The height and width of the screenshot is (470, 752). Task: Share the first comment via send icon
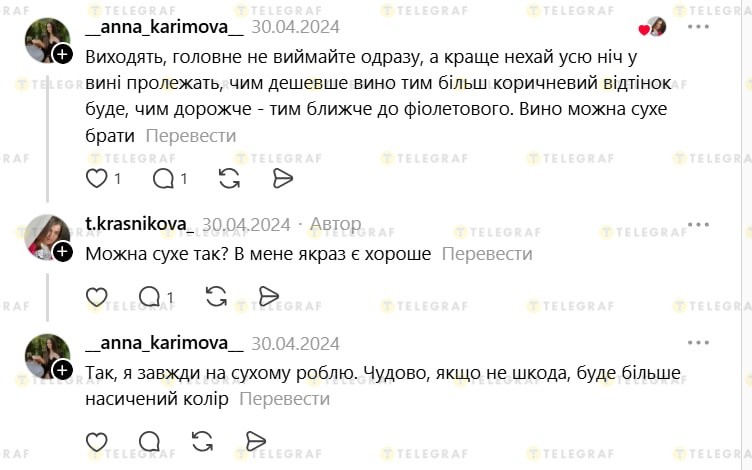pos(283,178)
